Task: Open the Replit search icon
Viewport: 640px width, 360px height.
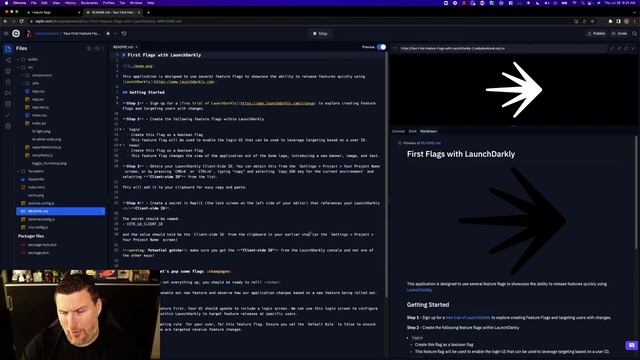Action: coord(634,33)
